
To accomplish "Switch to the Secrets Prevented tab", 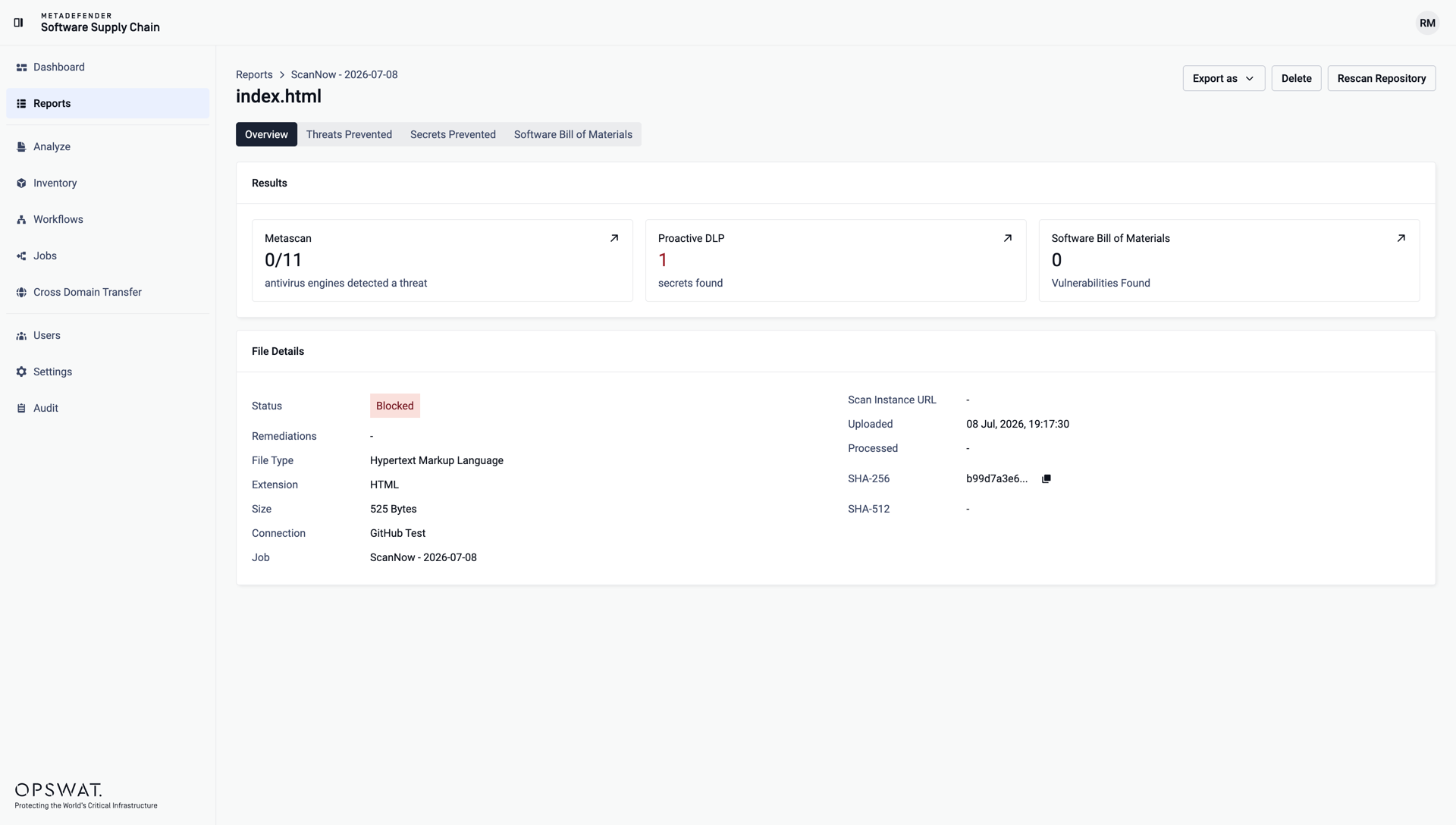I will coord(453,135).
